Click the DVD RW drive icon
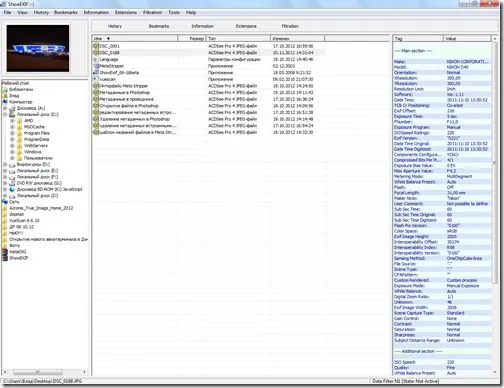The width and height of the screenshot is (504, 388). [12, 183]
